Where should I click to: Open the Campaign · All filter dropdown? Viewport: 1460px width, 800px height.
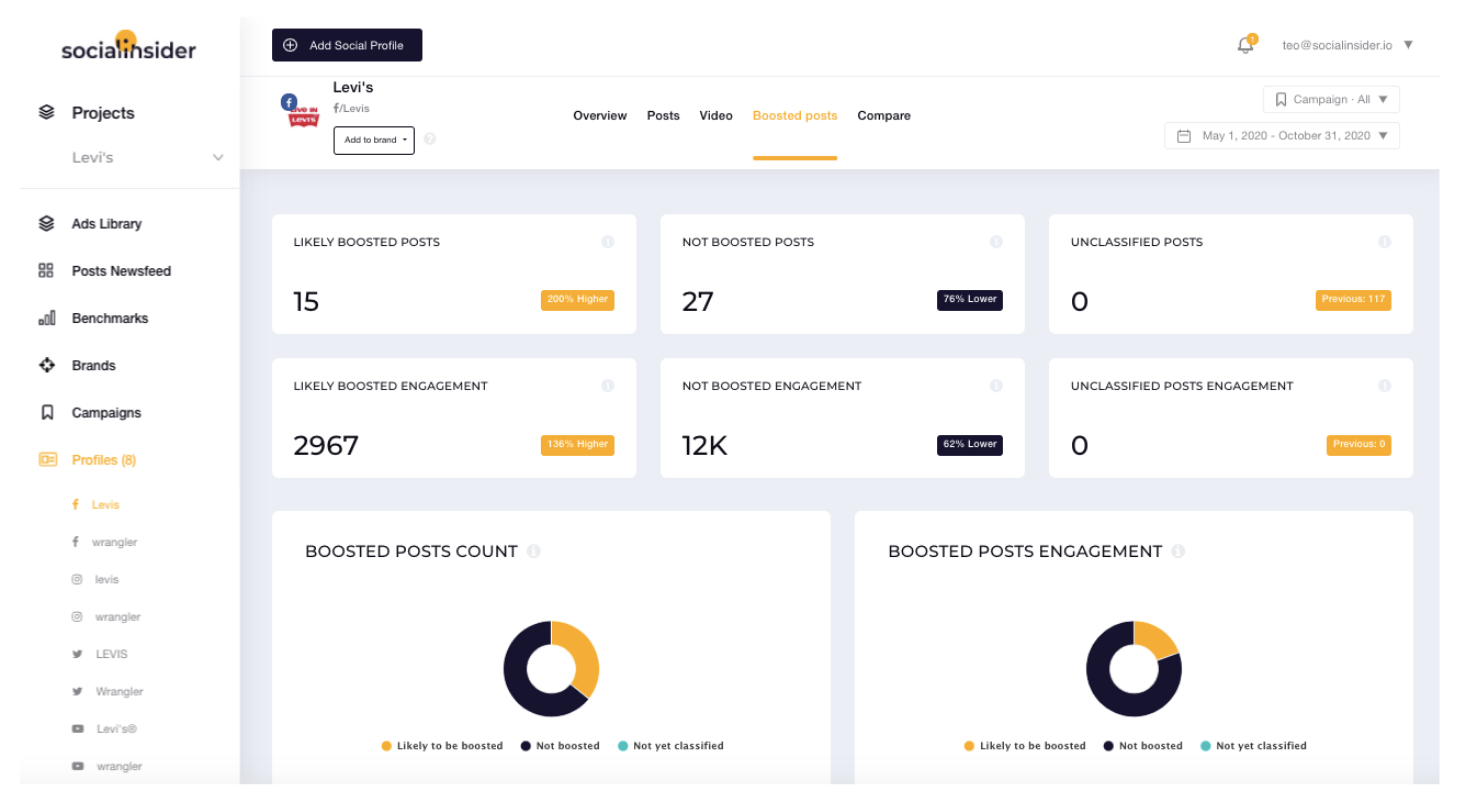point(1331,99)
